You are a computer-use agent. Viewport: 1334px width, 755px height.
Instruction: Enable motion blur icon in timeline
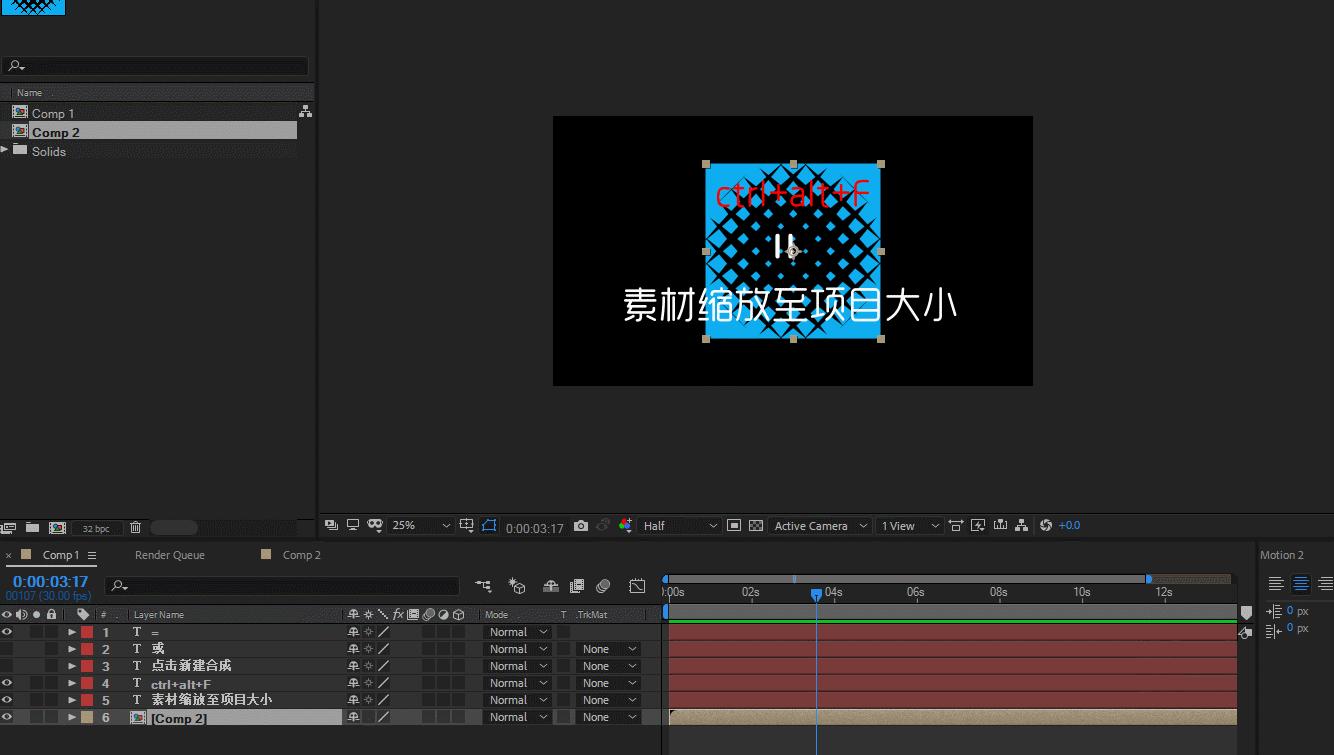(x=603, y=586)
